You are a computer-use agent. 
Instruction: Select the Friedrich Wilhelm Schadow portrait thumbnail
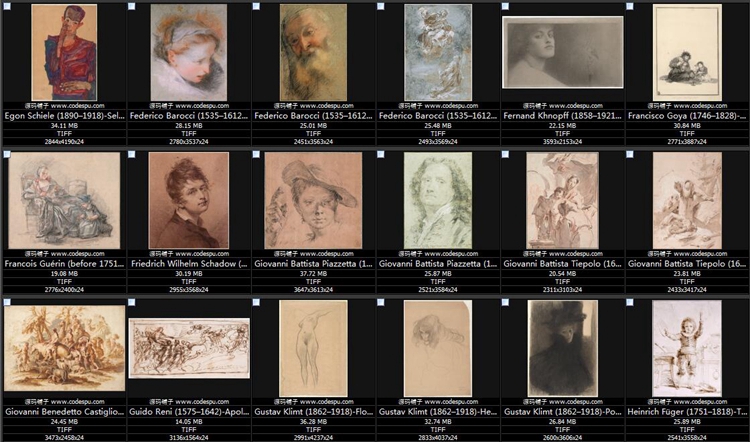coord(189,200)
